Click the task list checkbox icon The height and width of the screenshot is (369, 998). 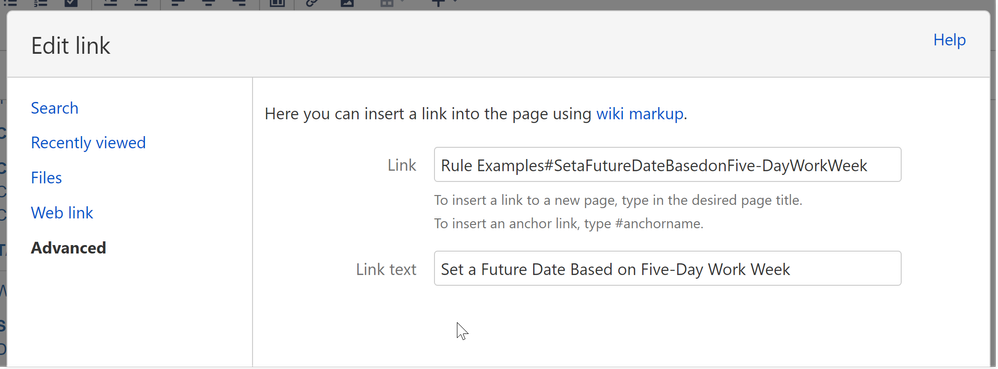tap(71, 3)
